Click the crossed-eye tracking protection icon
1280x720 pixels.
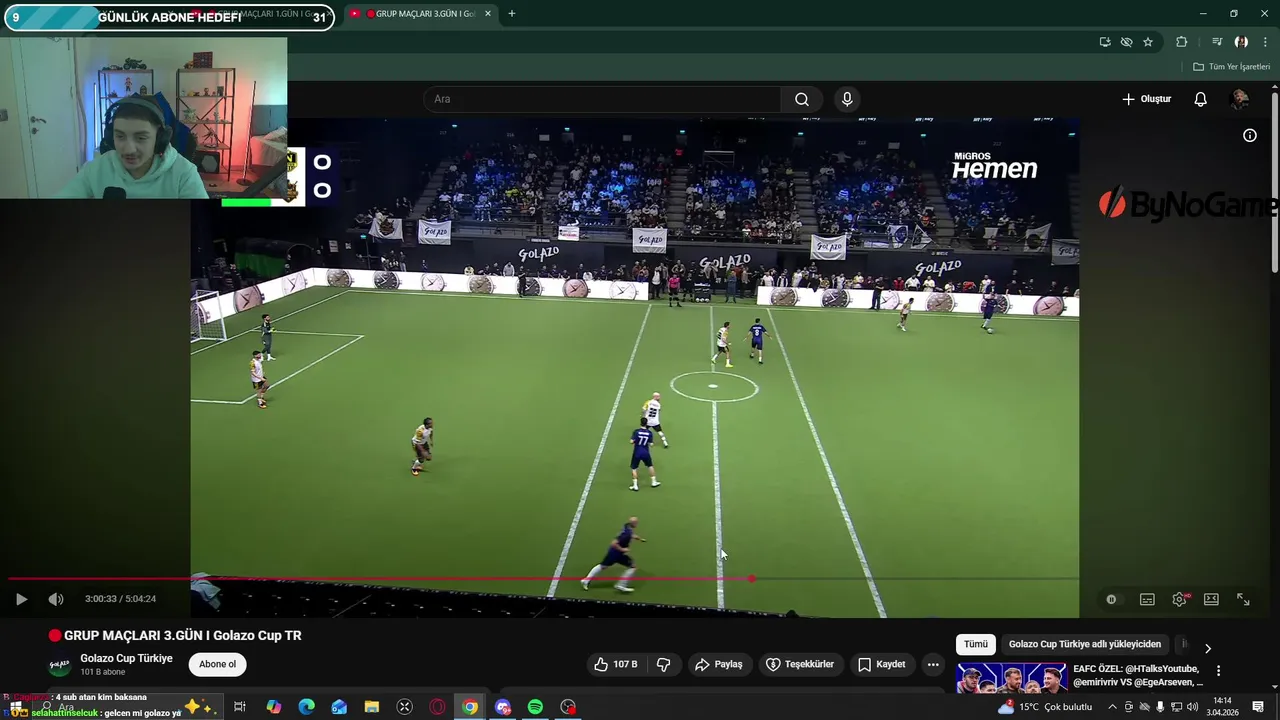(1126, 42)
